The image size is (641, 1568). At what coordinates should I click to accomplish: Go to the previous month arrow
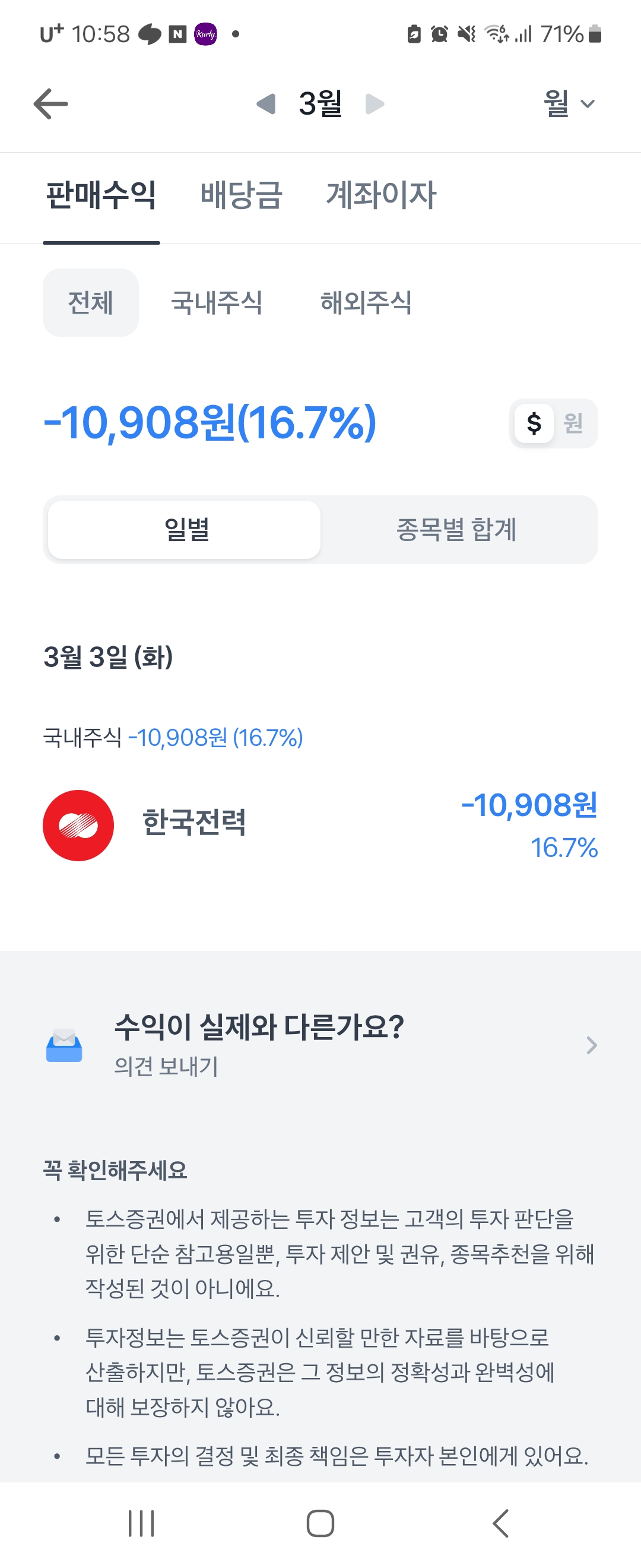tap(266, 104)
